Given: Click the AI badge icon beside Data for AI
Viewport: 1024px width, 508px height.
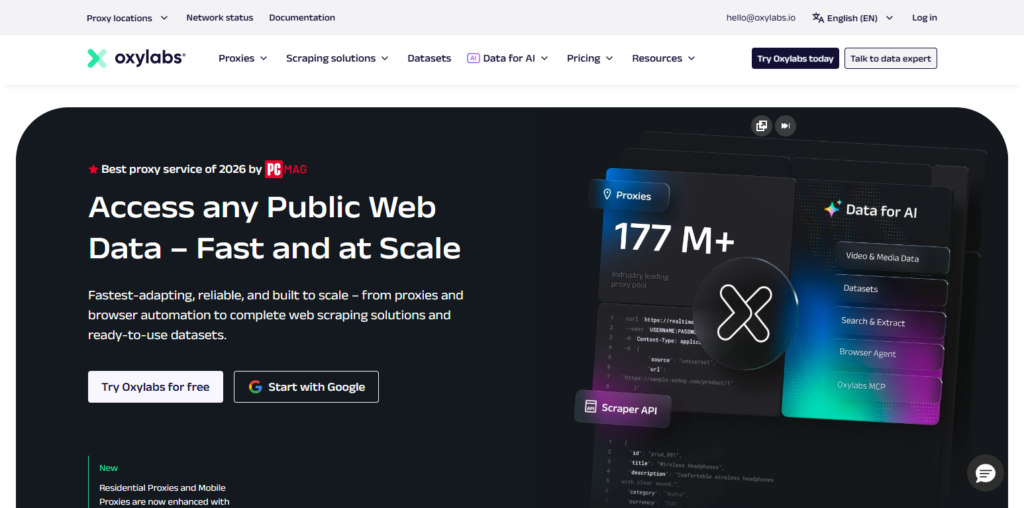Looking at the screenshot, I should coord(473,58).
